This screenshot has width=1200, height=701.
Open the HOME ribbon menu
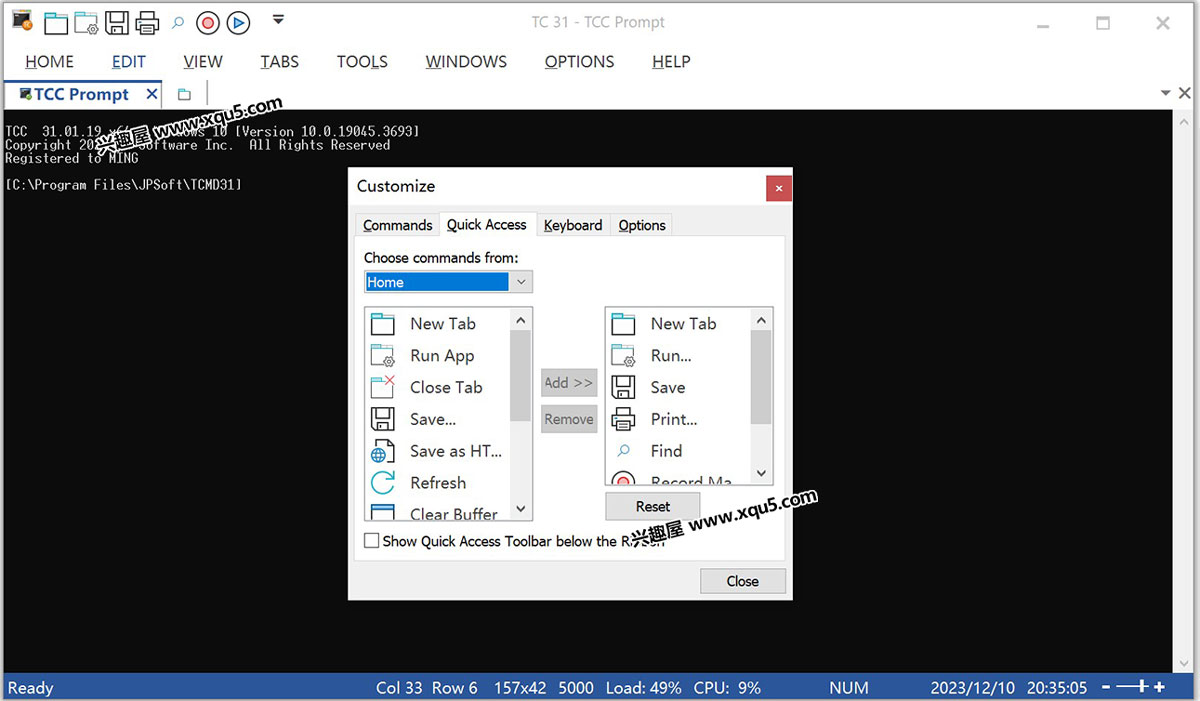coord(49,62)
